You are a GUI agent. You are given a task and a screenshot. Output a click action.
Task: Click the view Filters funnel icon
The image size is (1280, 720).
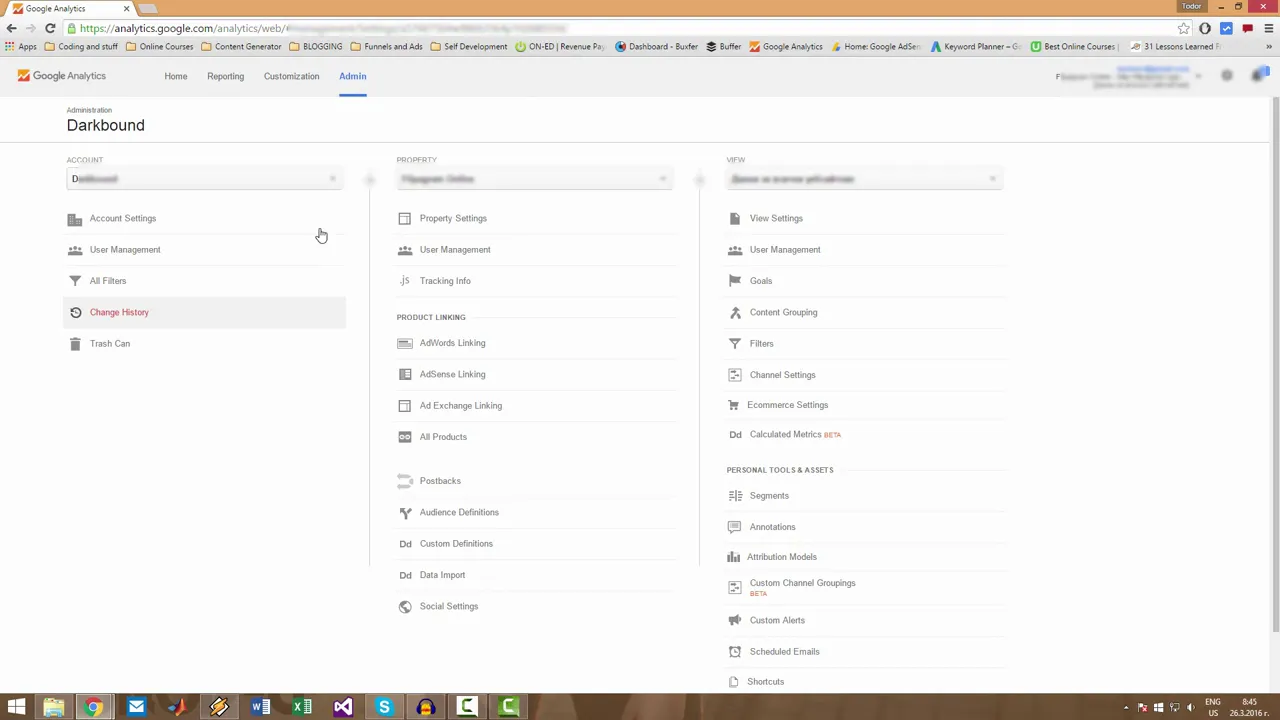(x=735, y=344)
